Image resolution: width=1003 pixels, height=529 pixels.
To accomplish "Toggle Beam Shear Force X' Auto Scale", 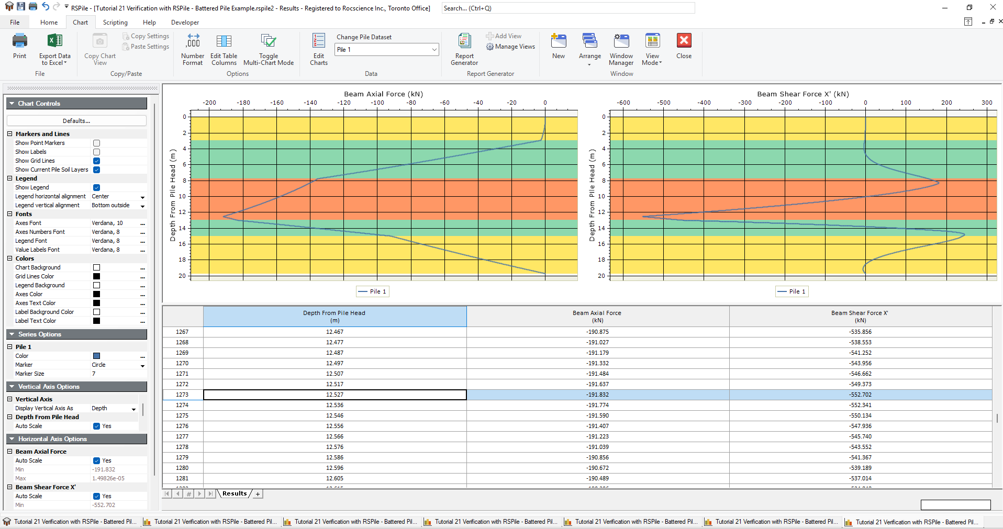I will (97, 496).
